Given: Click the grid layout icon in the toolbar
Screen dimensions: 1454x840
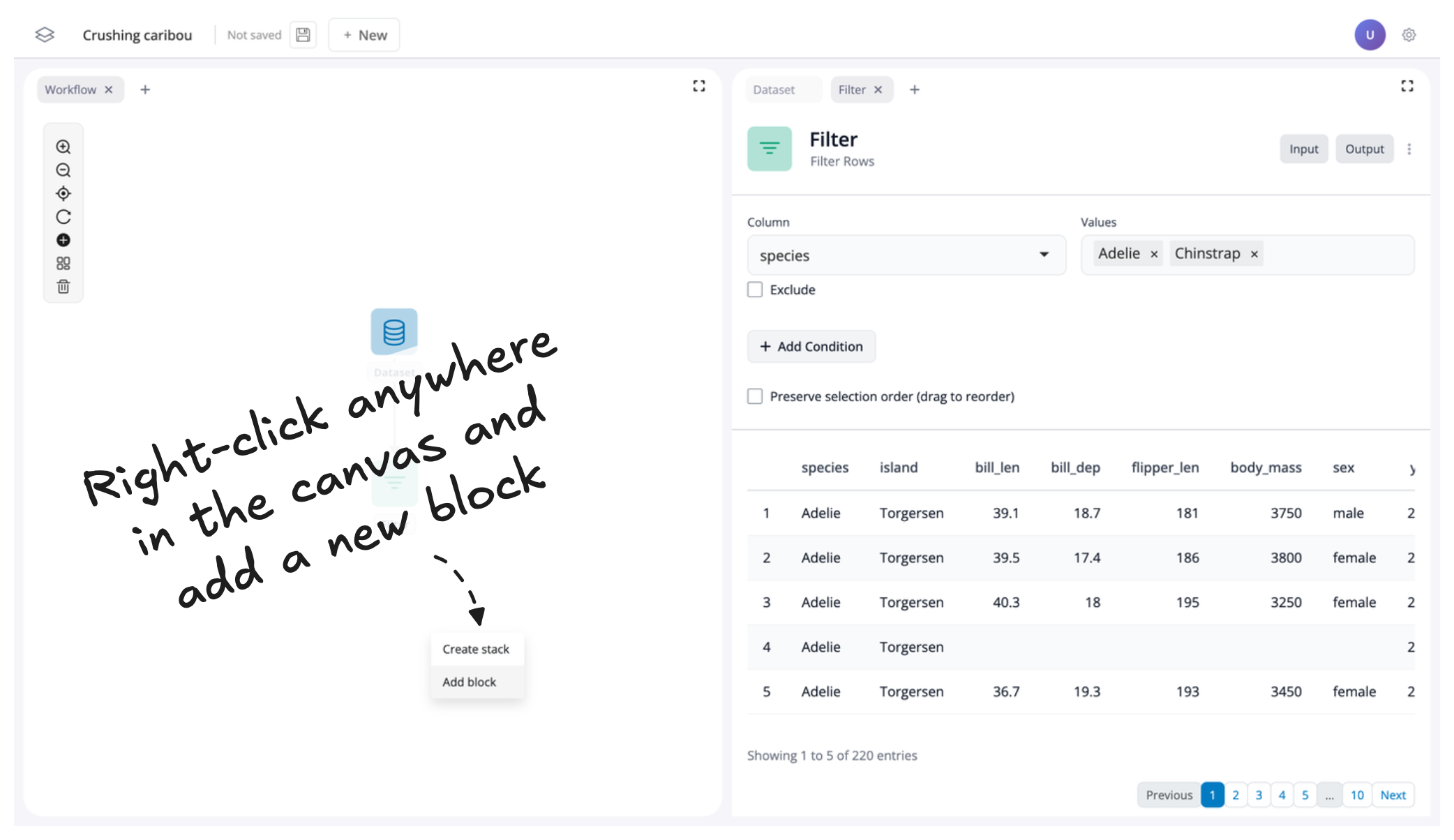Looking at the screenshot, I should (x=63, y=264).
